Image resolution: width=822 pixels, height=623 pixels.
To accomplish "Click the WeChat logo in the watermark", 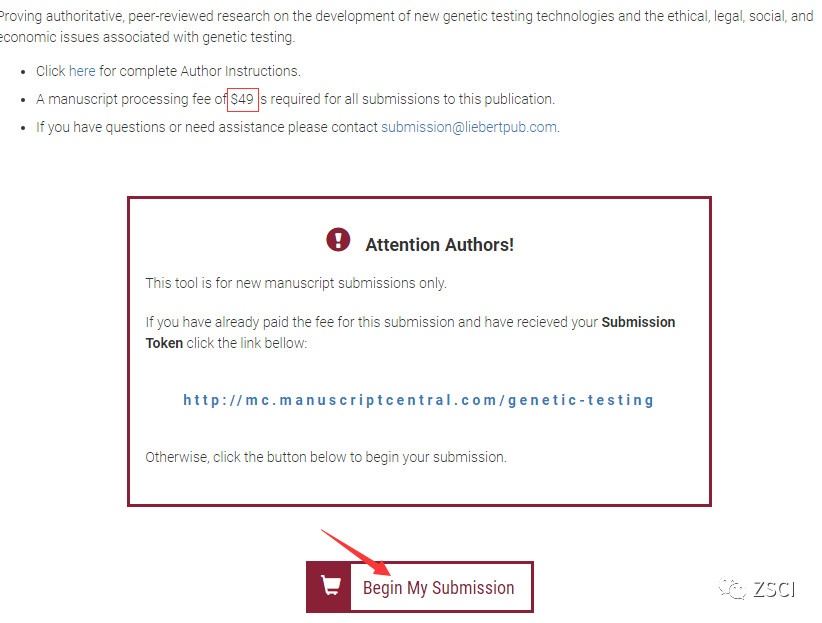I will (737, 589).
